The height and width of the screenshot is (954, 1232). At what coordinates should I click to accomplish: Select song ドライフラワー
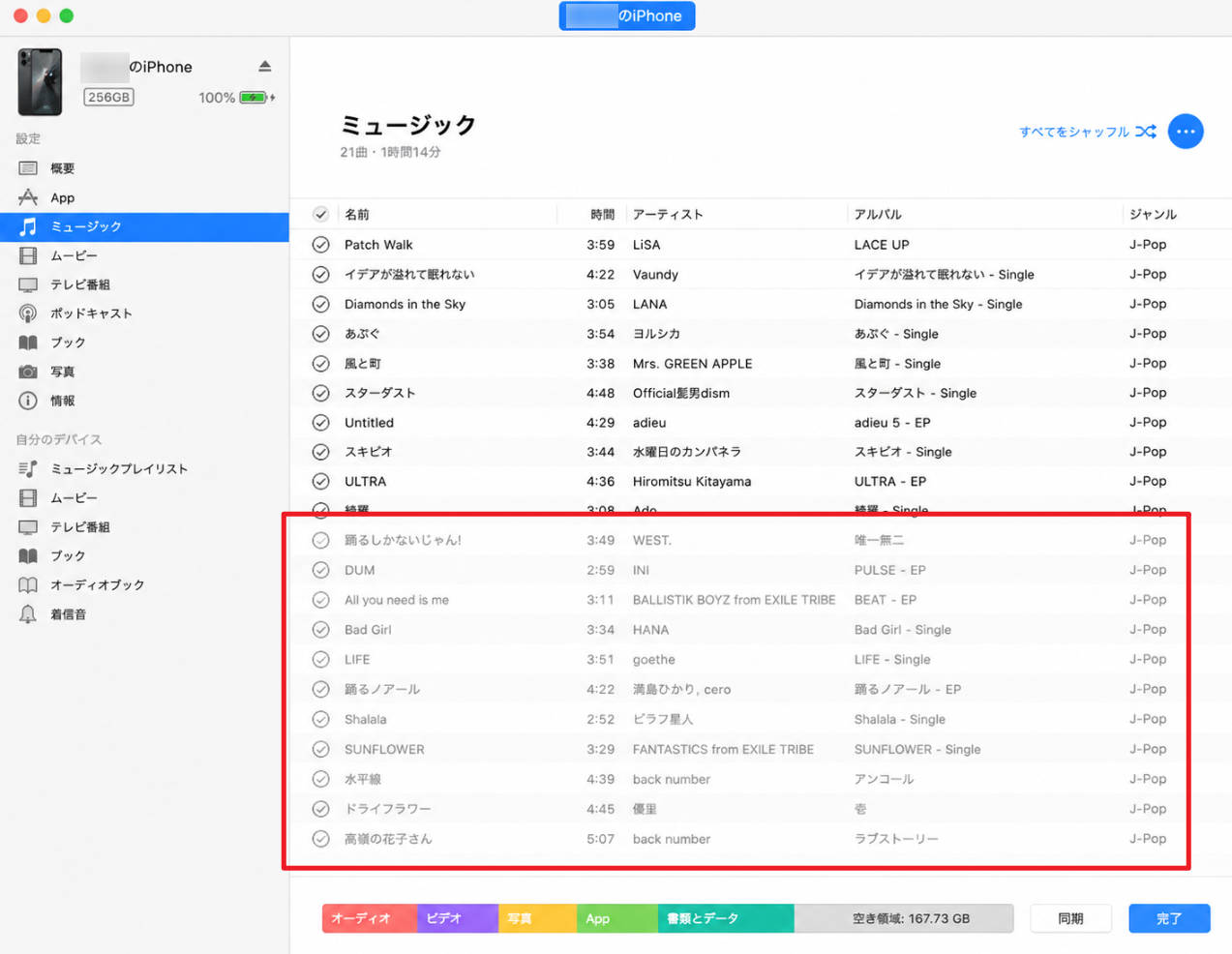coord(388,809)
